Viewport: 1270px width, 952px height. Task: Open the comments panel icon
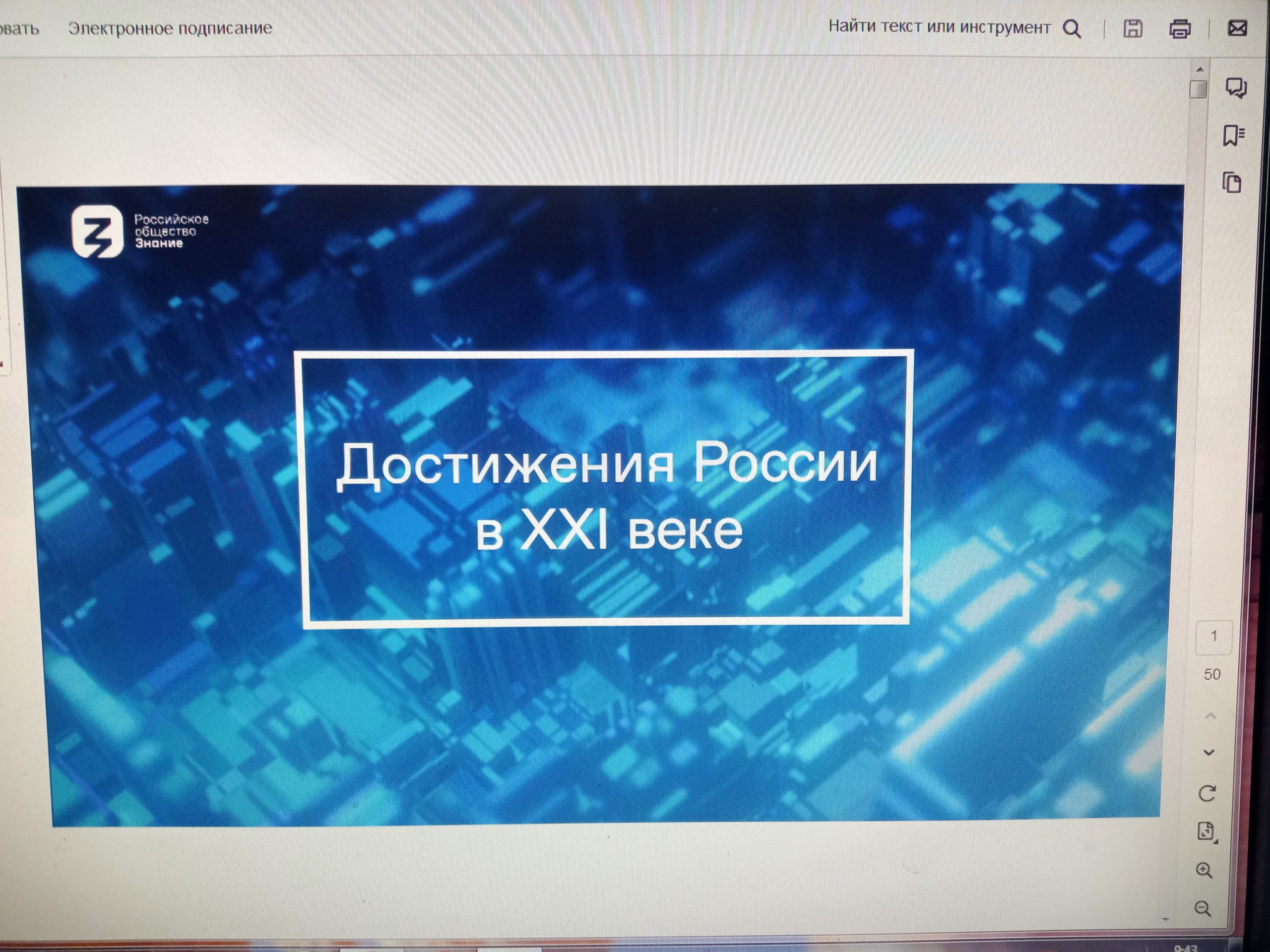point(1236,88)
